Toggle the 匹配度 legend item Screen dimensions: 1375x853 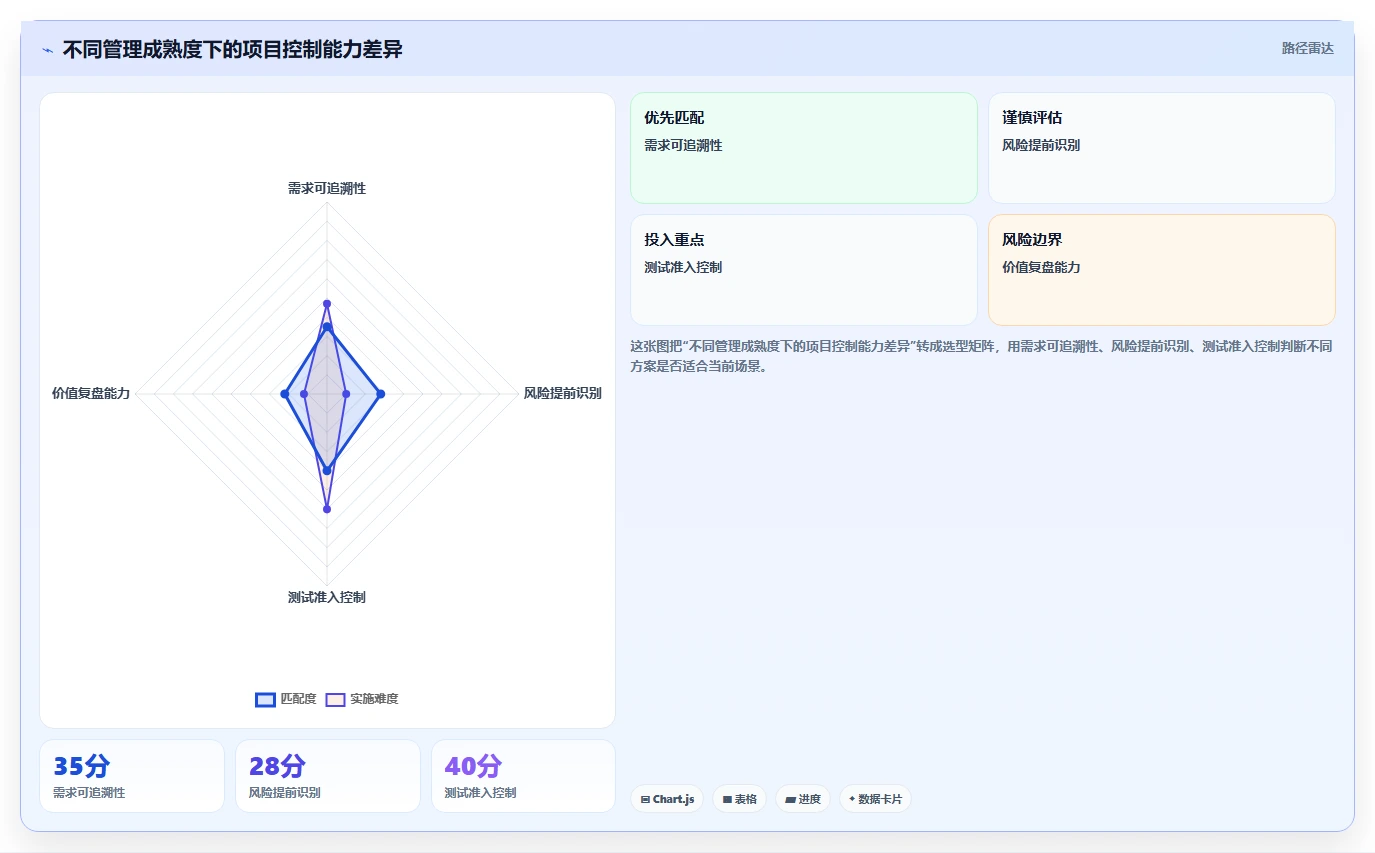(286, 699)
